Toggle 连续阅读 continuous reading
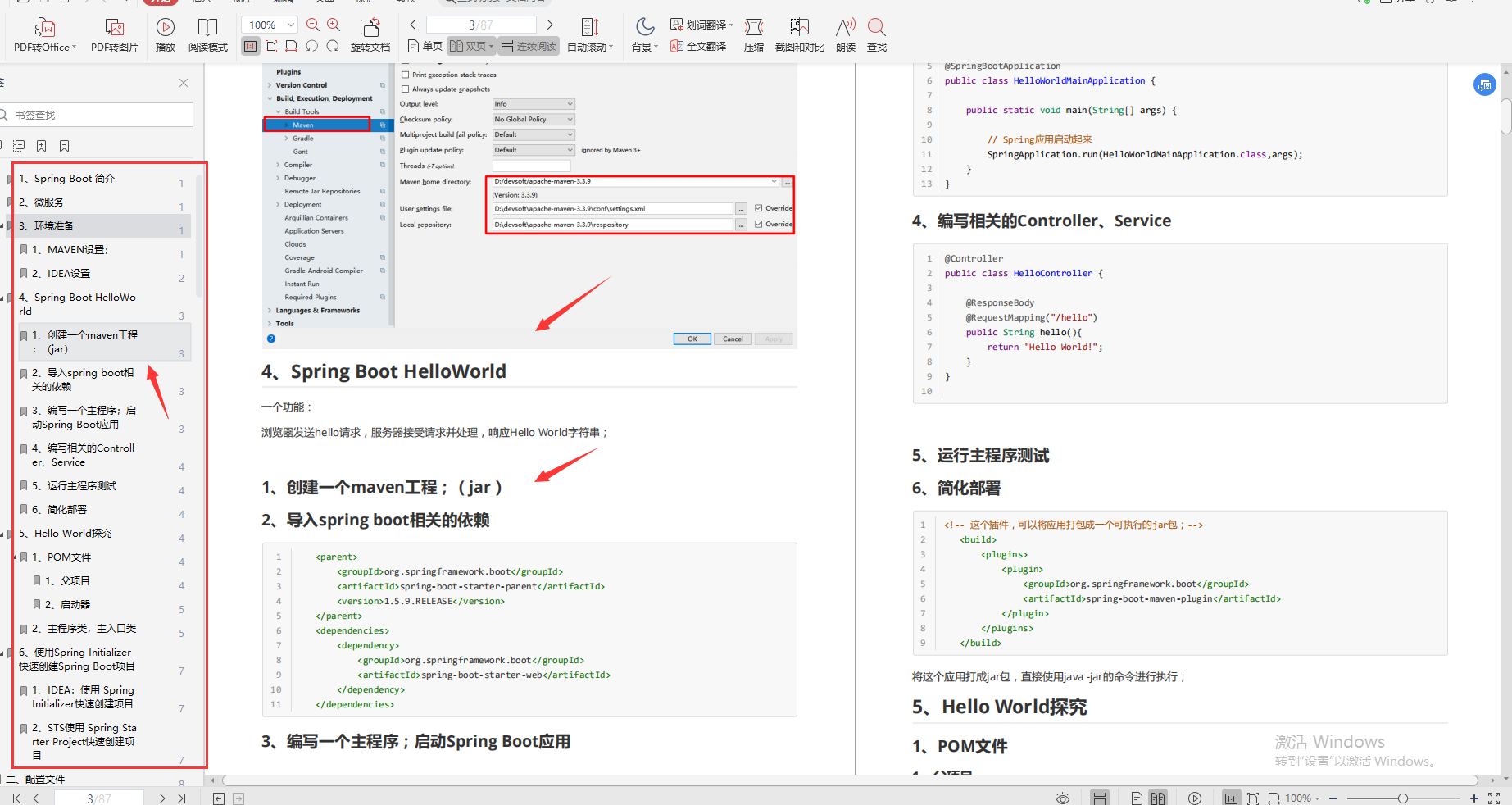The height and width of the screenshot is (805, 1512). tap(529, 47)
